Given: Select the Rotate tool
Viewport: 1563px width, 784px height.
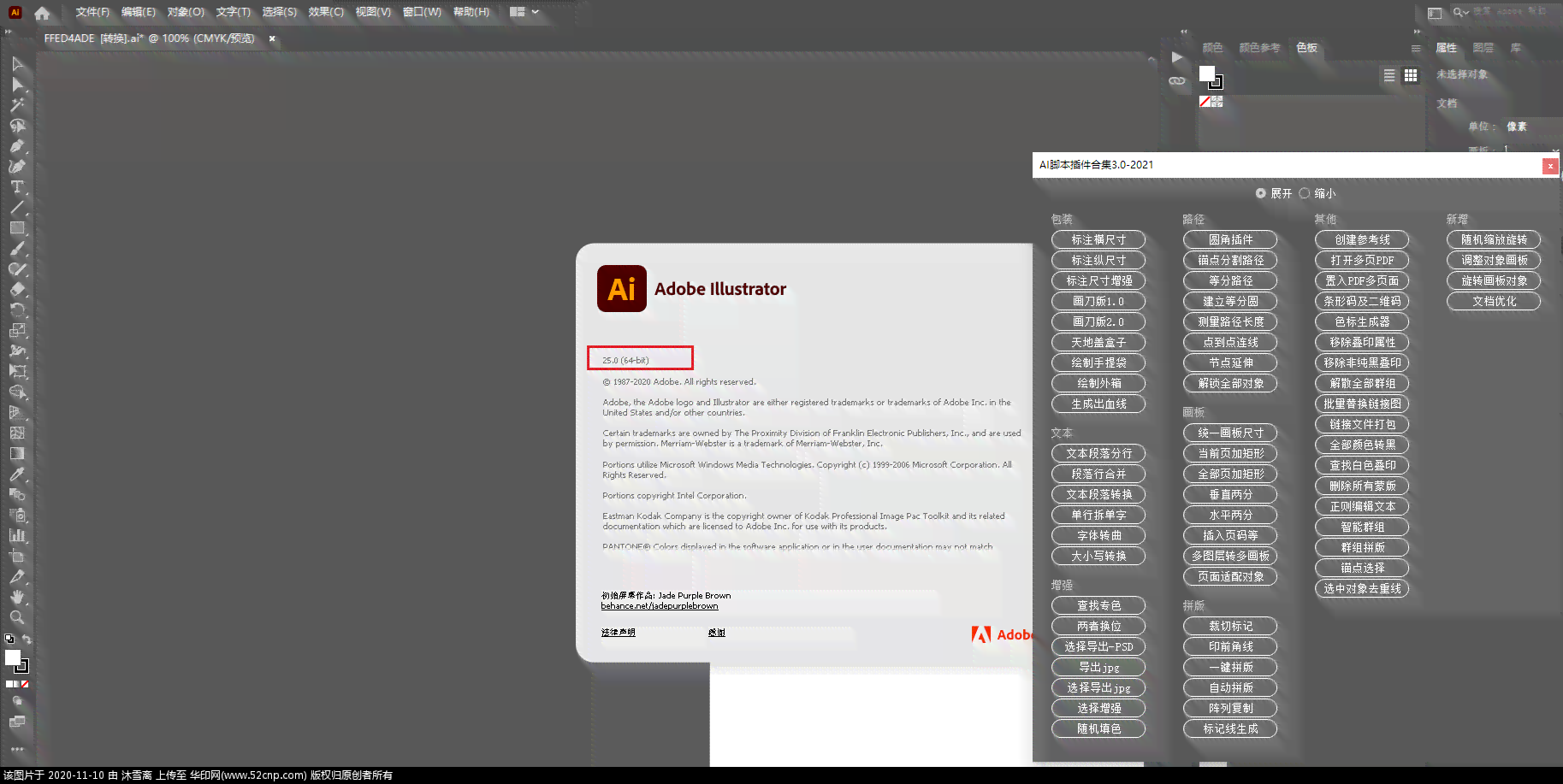Looking at the screenshot, I should click(x=17, y=310).
